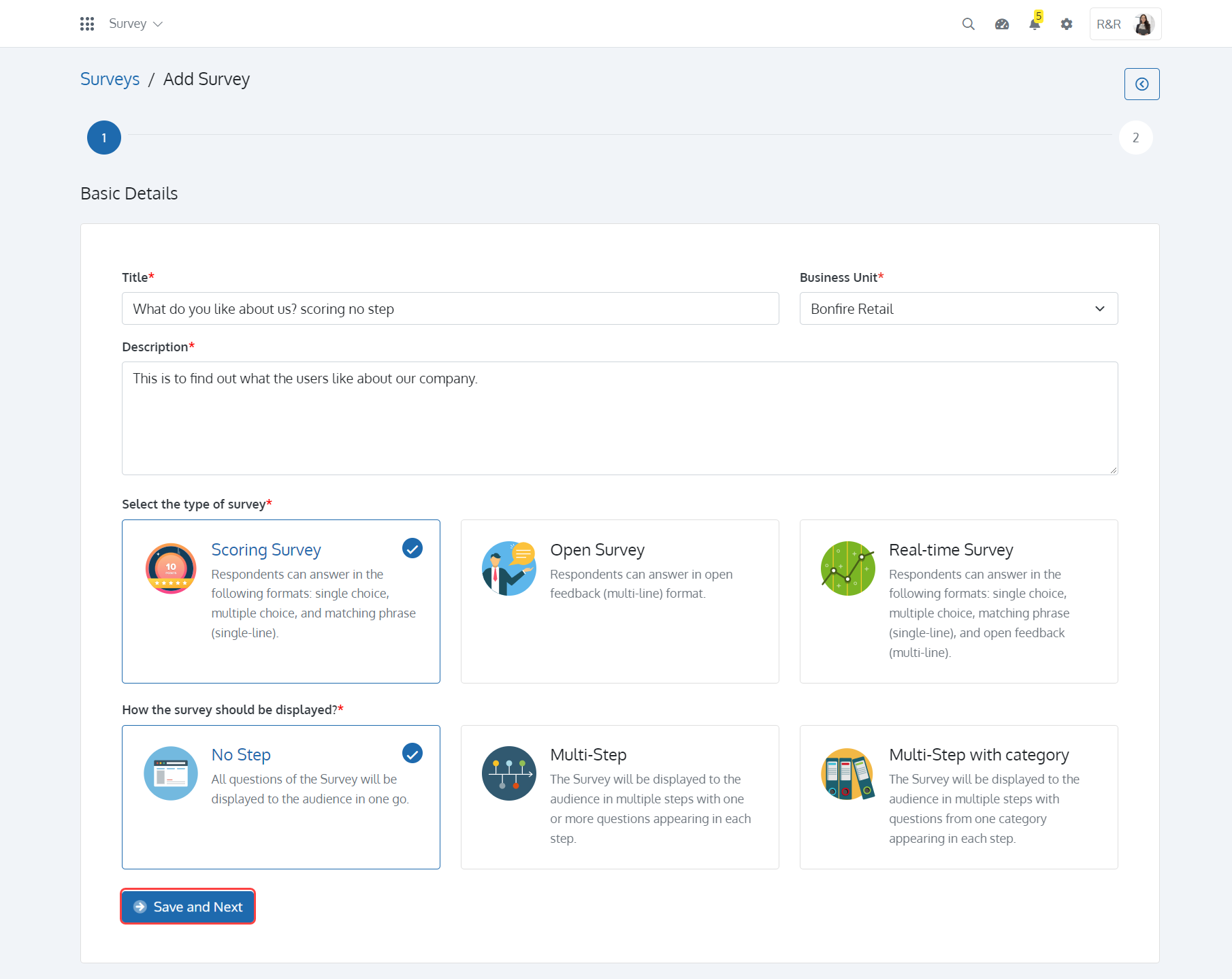Choose Multi-Step with category display card
1232x979 pixels.
tap(958, 797)
